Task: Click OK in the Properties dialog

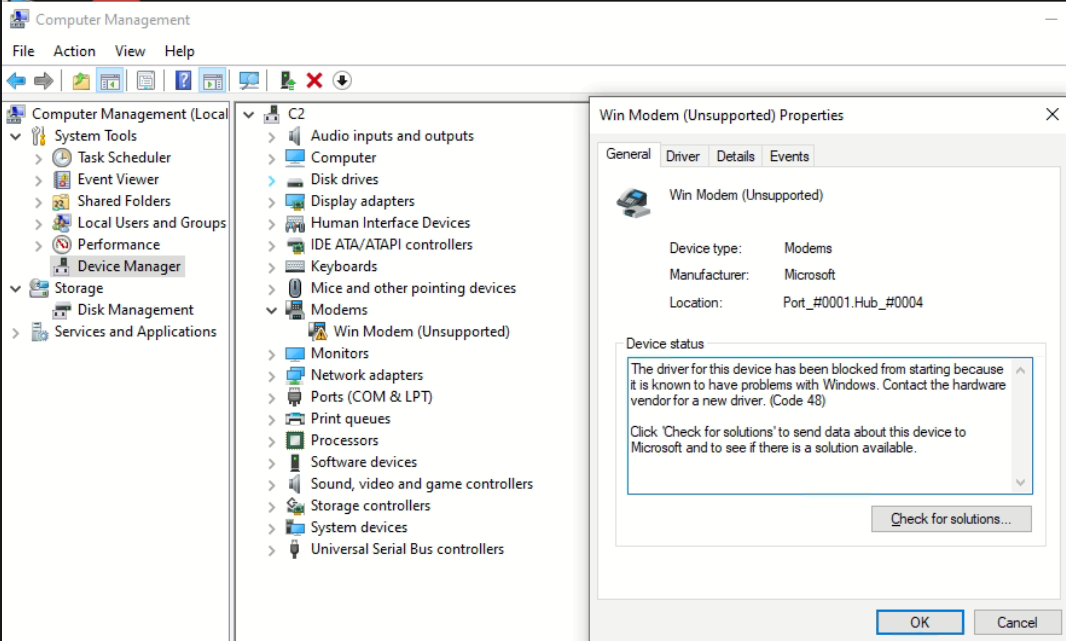Action: pyautogui.click(x=919, y=622)
